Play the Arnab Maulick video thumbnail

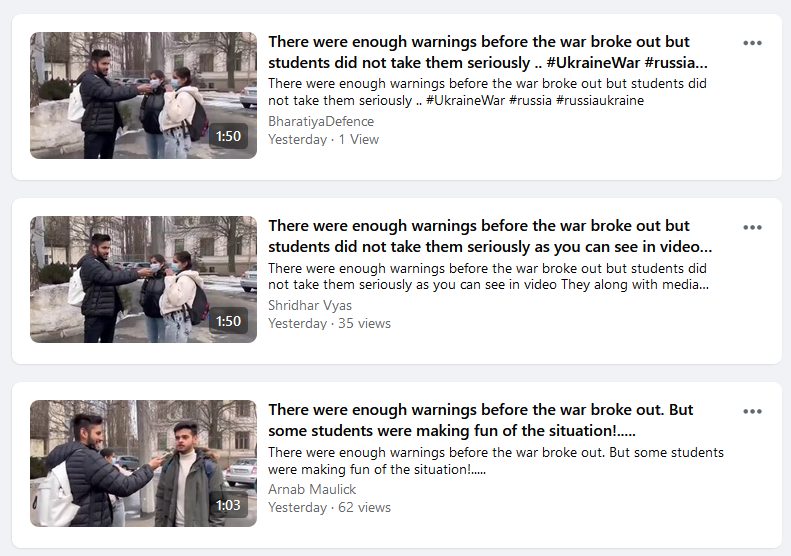click(143, 463)
